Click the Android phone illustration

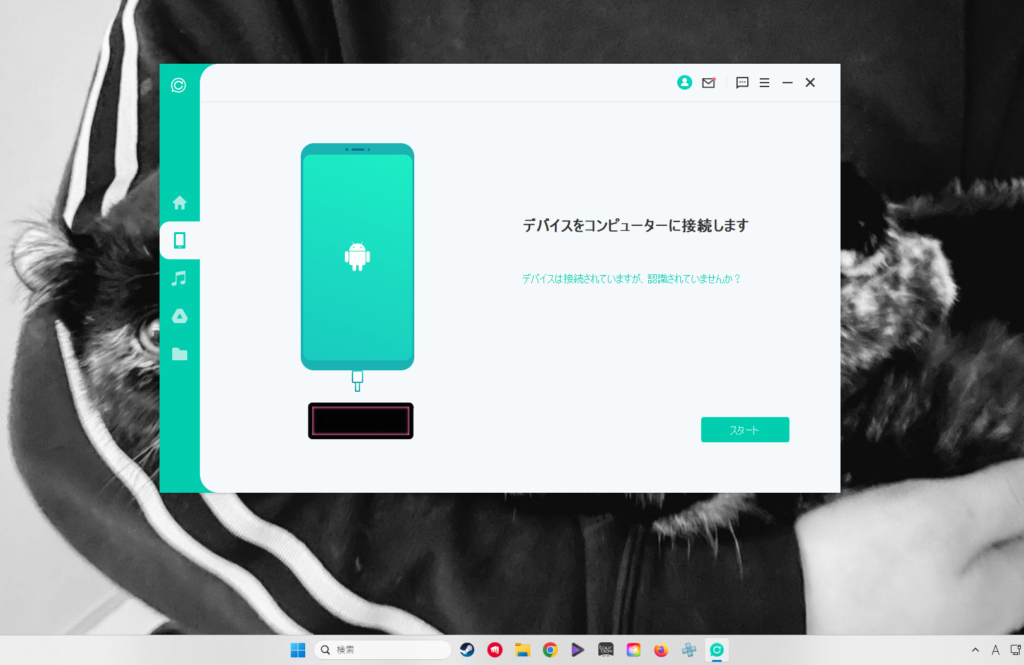[x=357, y=257]
